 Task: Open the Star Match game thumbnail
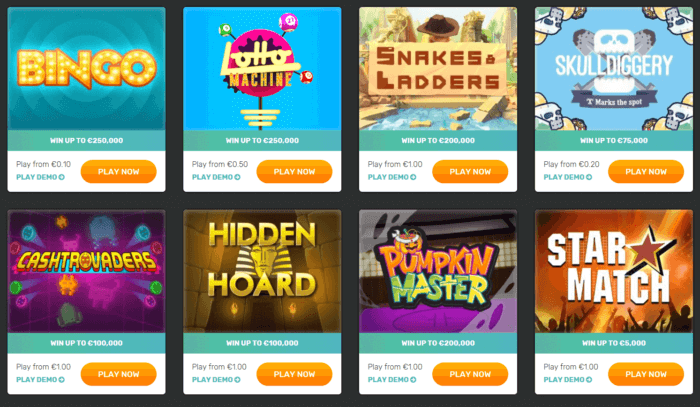point(614,271)
